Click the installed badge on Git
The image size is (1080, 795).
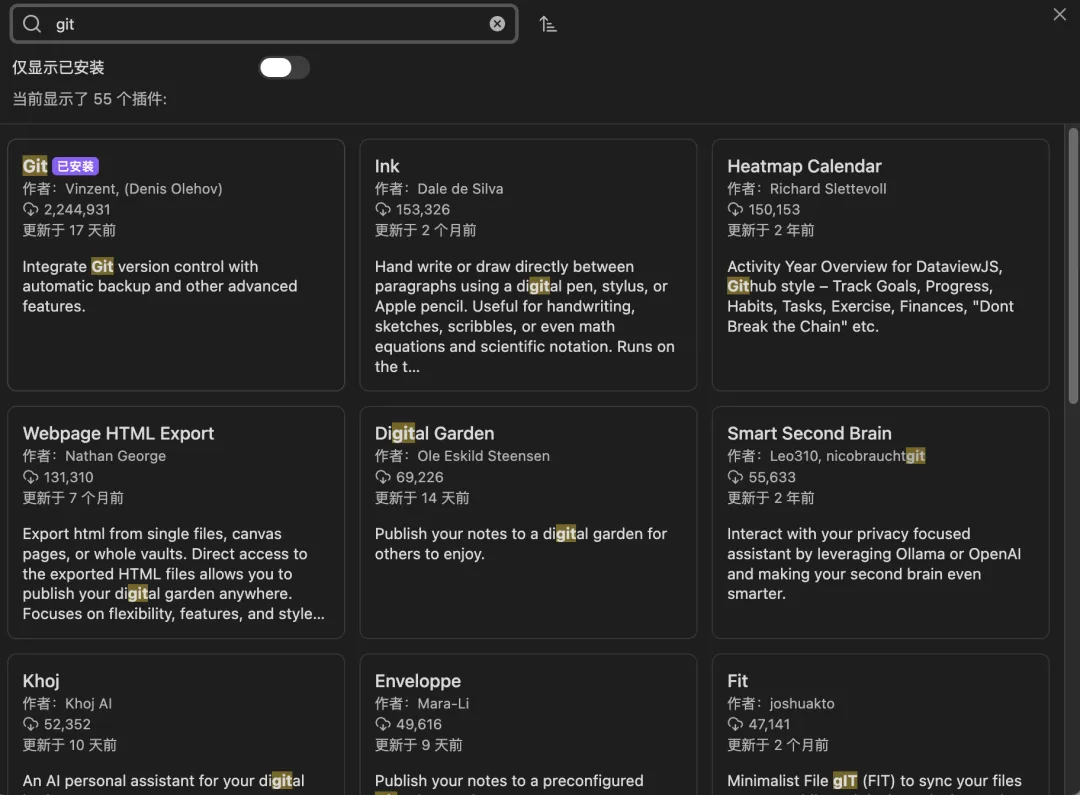coord(76,167)
